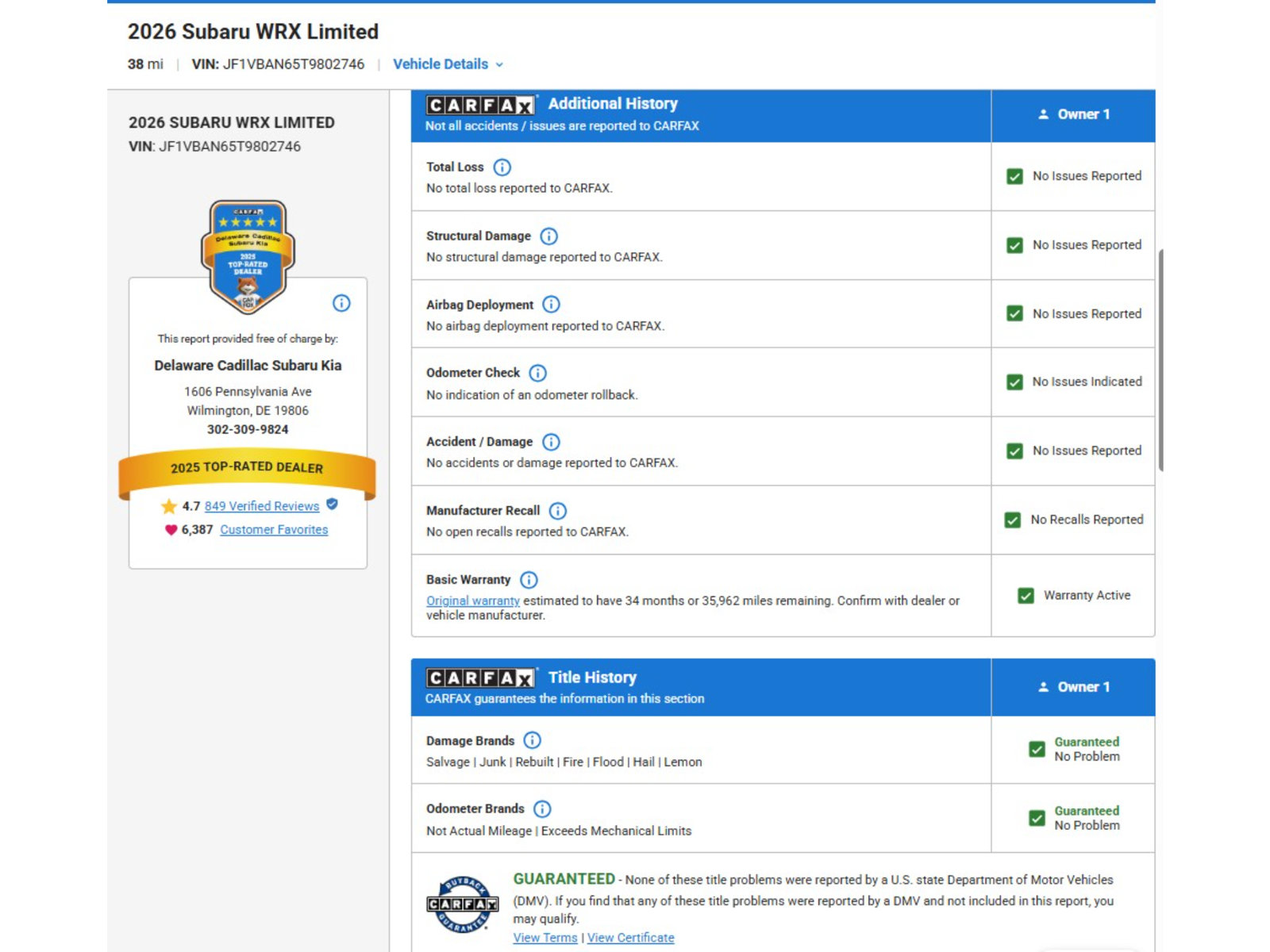Expand the Vehicle Details dropdown
The image size is (1270, 952).
point(448,64)
